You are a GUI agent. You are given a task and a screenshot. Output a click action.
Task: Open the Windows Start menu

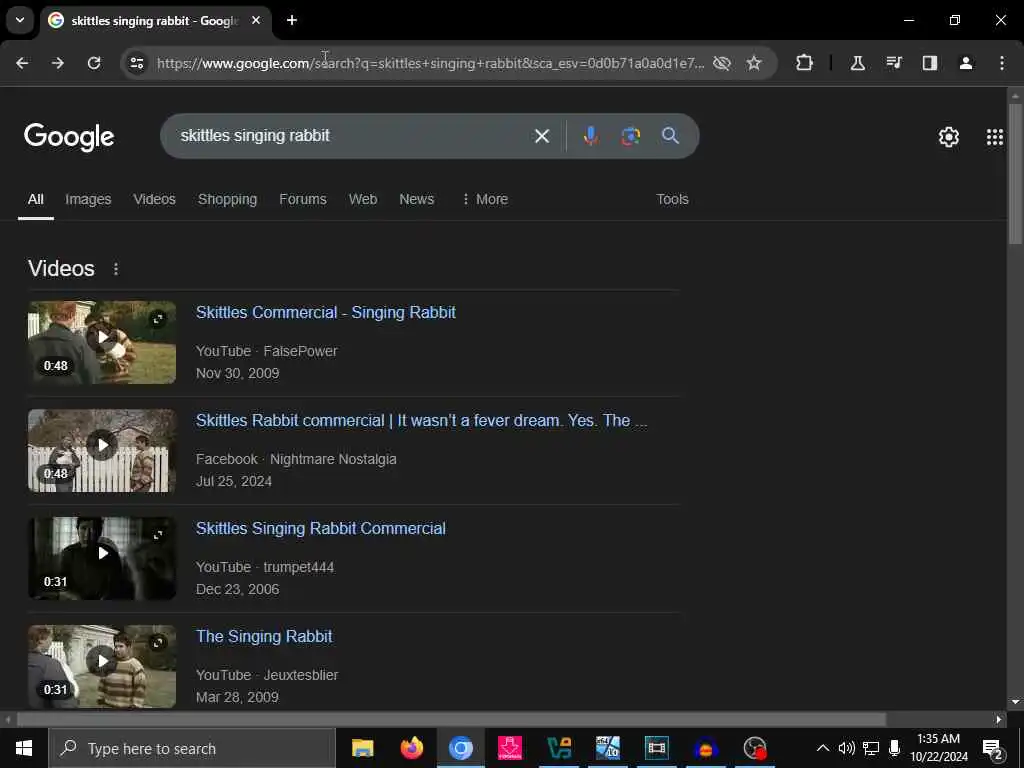[24, 748]
